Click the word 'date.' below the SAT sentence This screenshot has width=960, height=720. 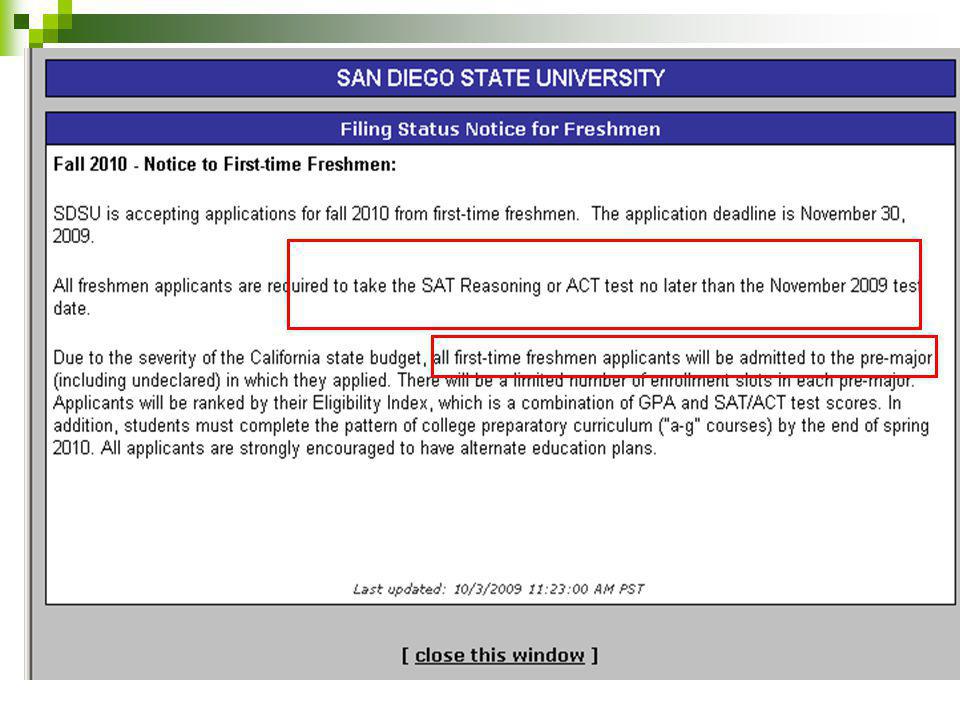click(x=72, y=308)
